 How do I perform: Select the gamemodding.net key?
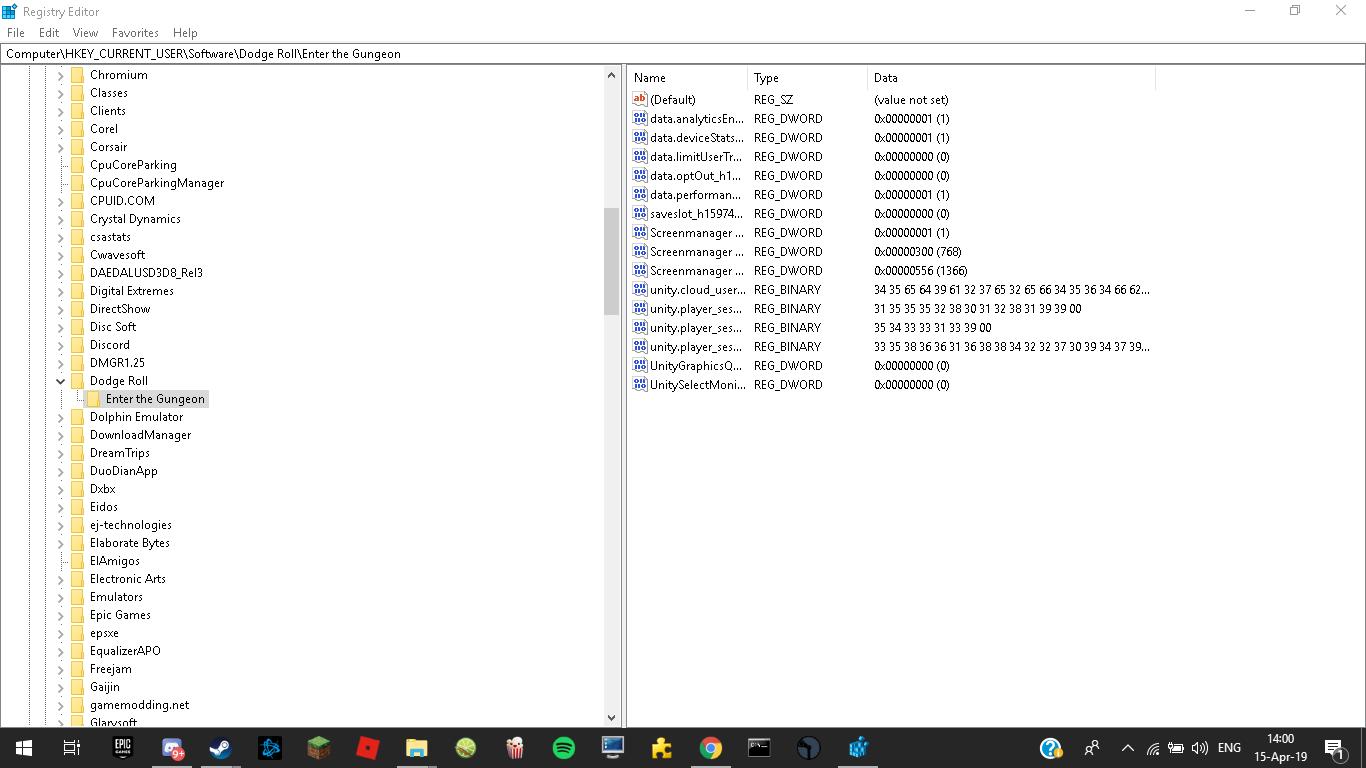[x=140, y=705]
